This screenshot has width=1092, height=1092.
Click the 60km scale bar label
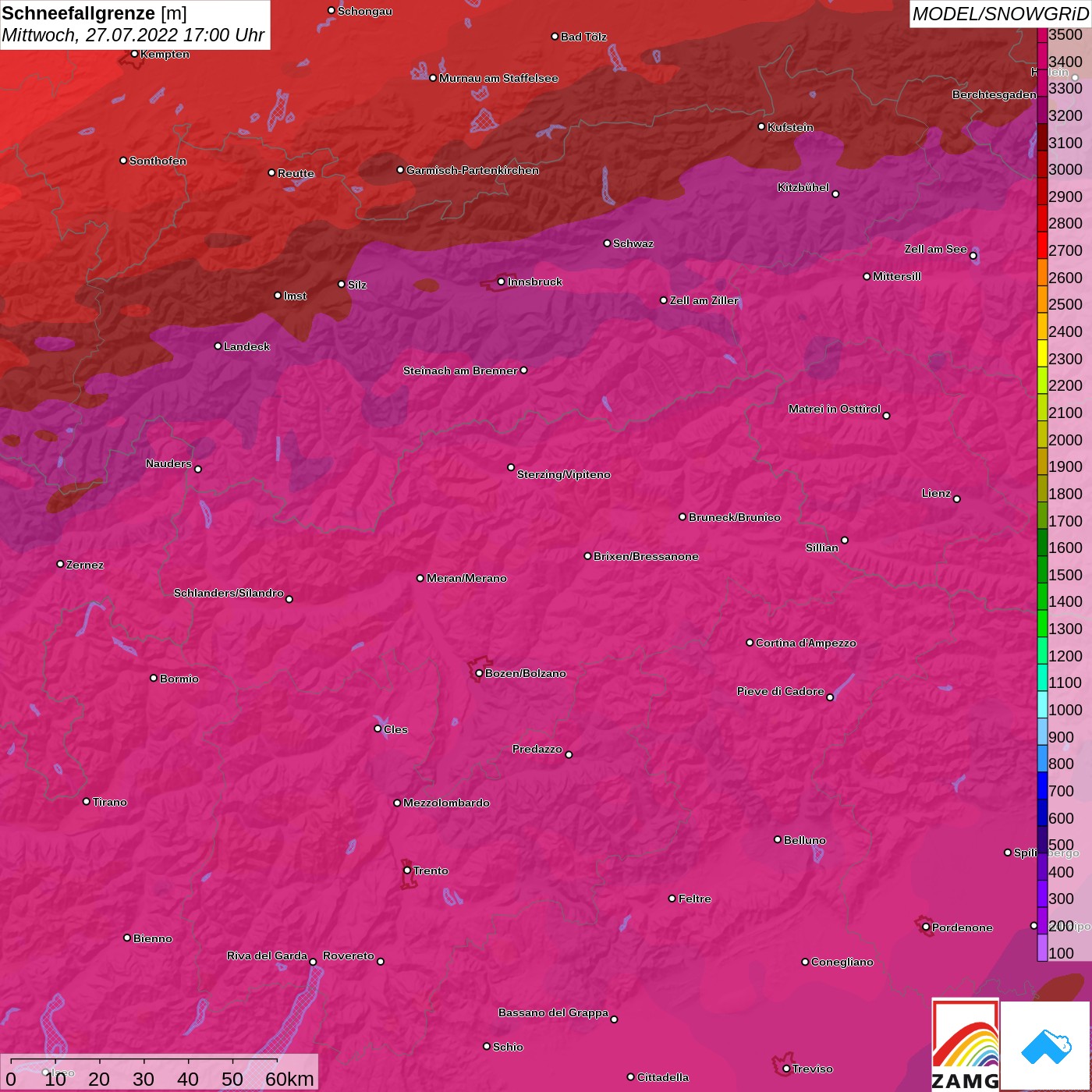pyautogui.click(x=289, y=1079)
